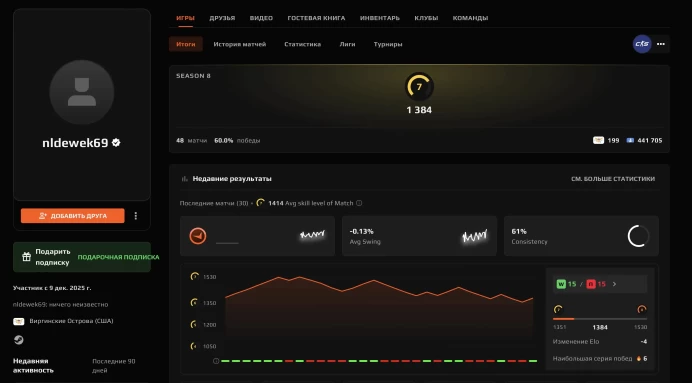Screen dimensions: 692x383
Task: Open the ИГРЫ tab
Action: pos(185,18)
